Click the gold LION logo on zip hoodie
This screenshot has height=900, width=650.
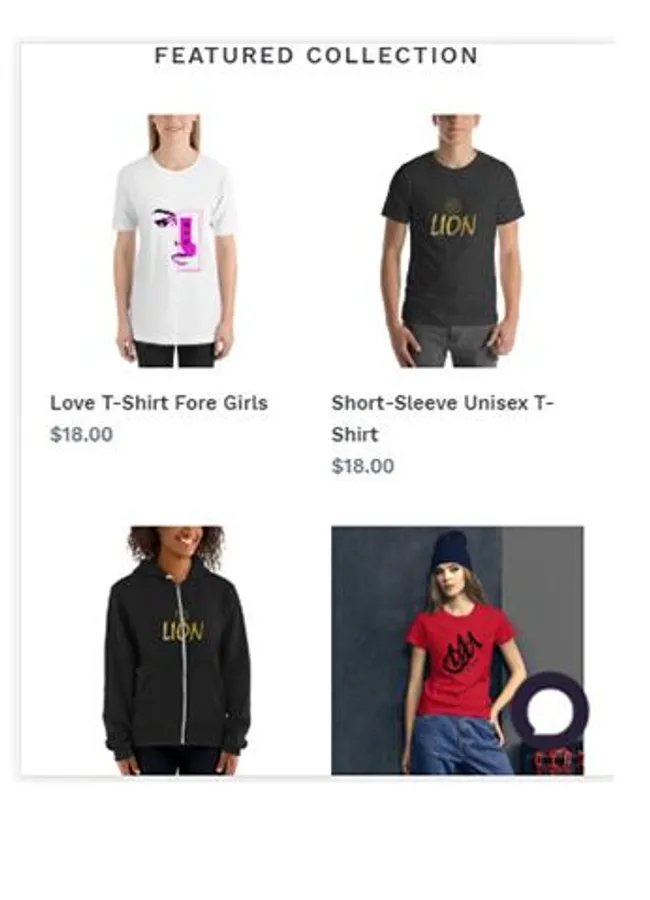tap(183, 629)
